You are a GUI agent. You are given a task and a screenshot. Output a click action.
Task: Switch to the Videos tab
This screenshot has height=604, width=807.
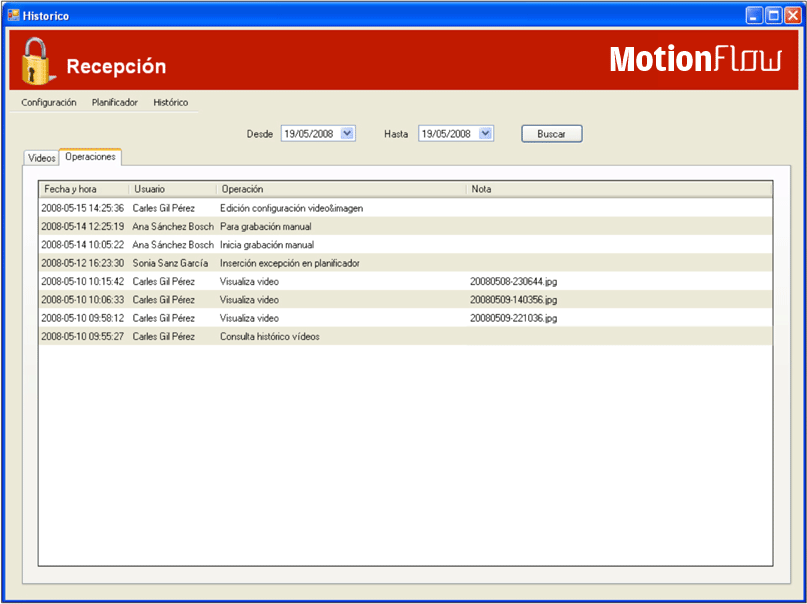click(42, 158)
